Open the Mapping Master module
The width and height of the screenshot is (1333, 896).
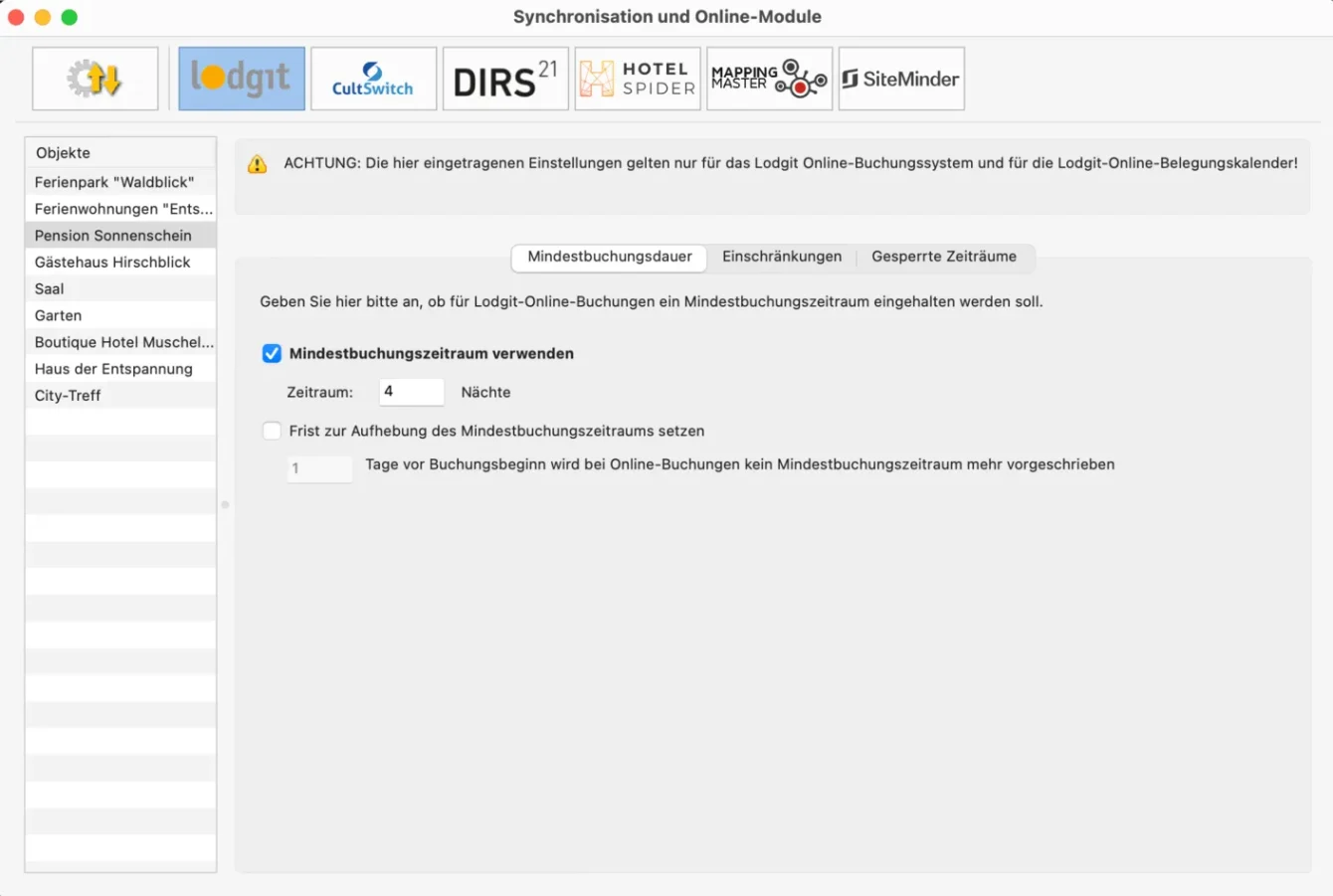(769, 79)
